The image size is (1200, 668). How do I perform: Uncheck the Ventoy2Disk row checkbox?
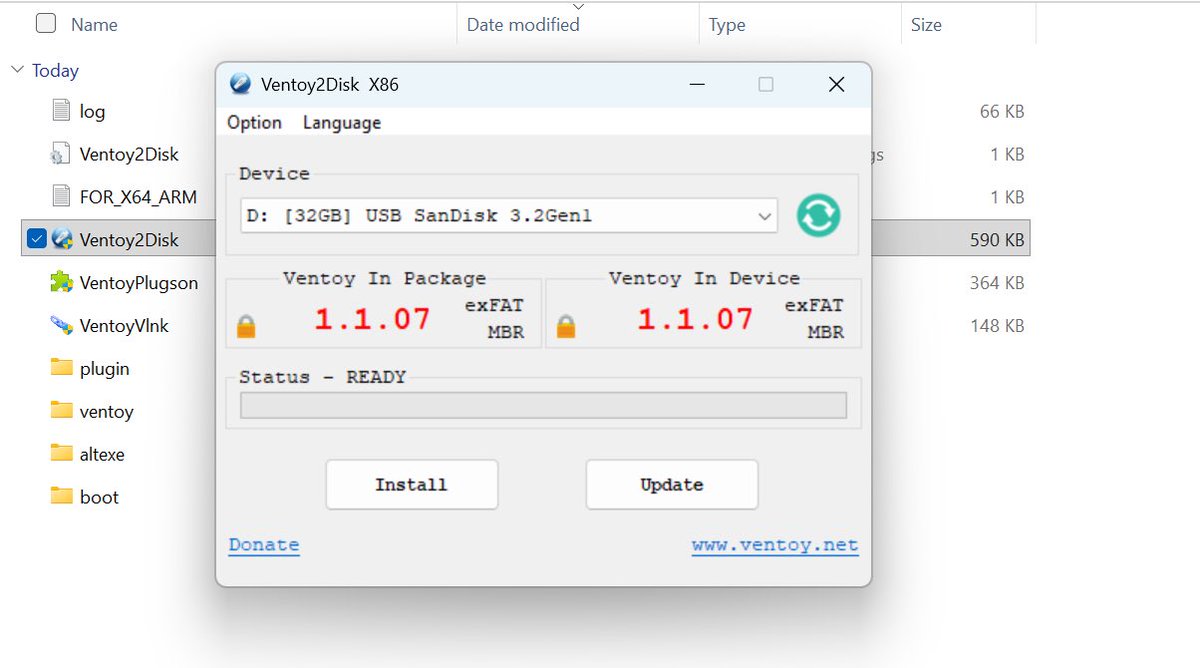pyautogui.click(x=37, y=239)
